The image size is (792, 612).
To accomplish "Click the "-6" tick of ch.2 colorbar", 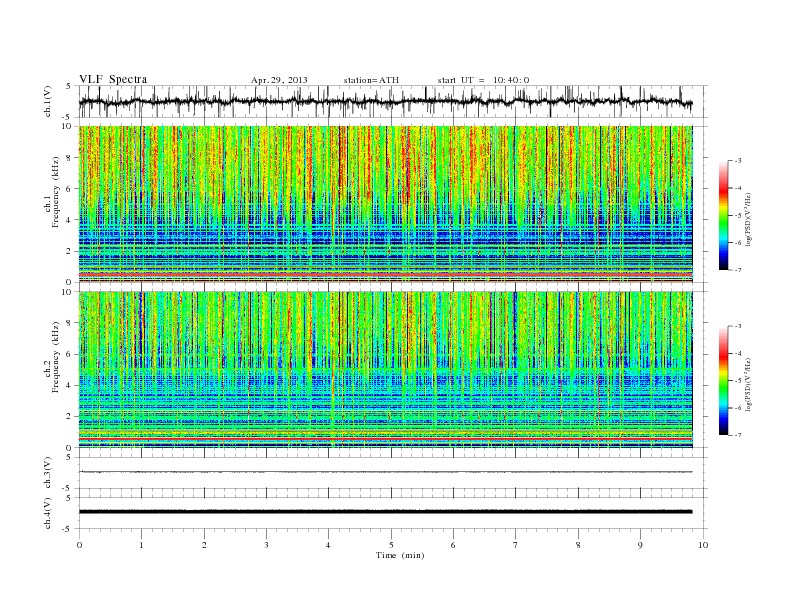I will point(738,407).
